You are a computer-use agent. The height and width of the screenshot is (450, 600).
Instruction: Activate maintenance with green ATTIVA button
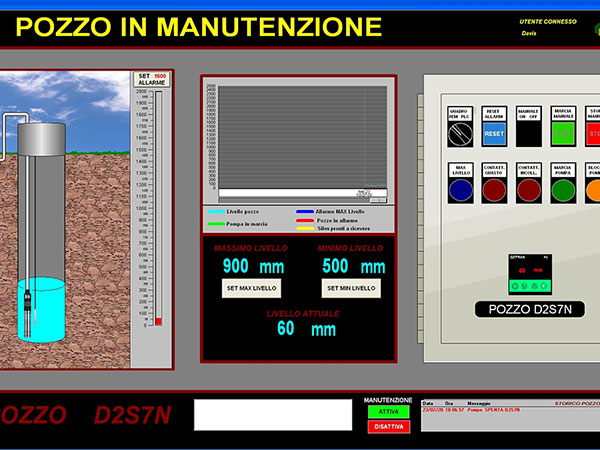pyautogui.click(x=387, y=411)
